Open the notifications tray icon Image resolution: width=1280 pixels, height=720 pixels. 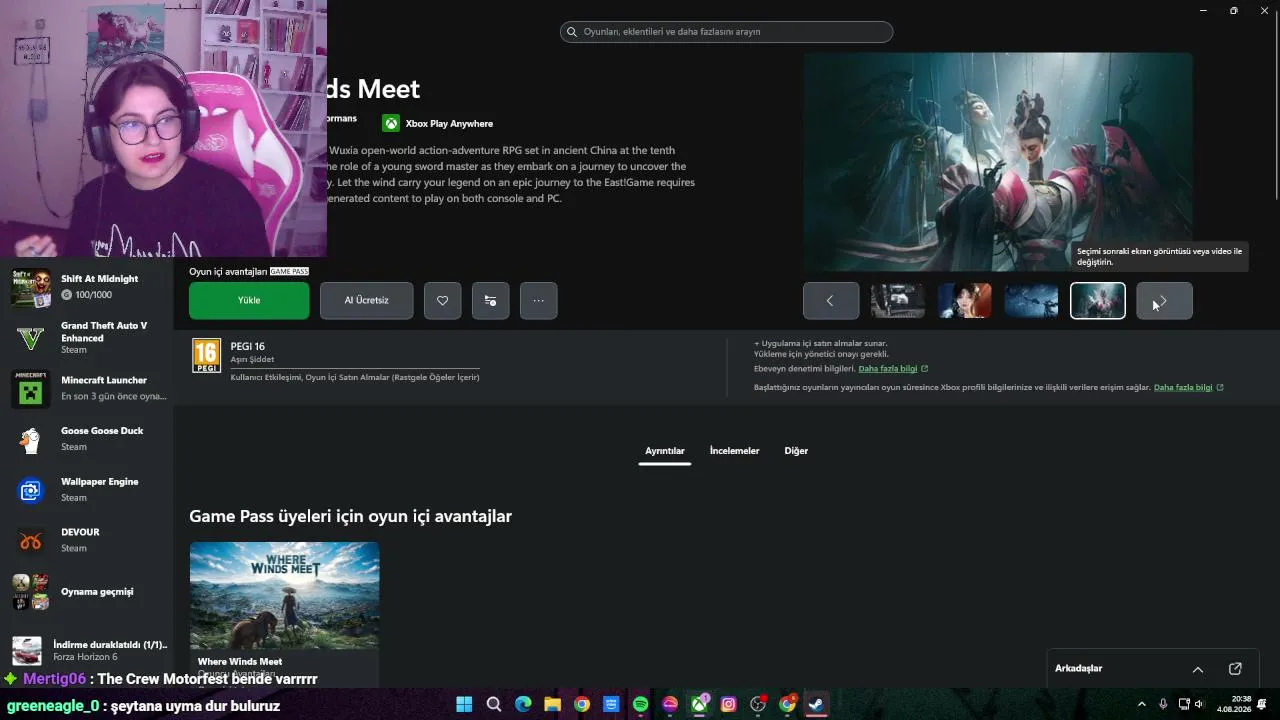(x=1263, y=704)
